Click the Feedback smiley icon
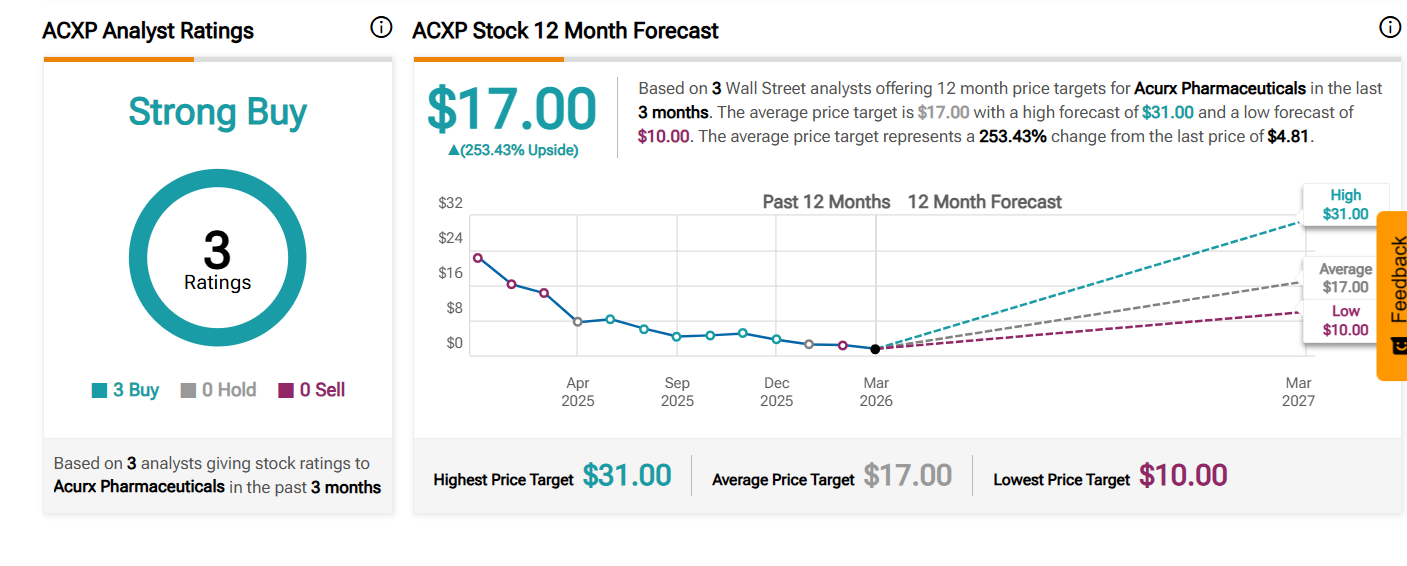 1399,346
